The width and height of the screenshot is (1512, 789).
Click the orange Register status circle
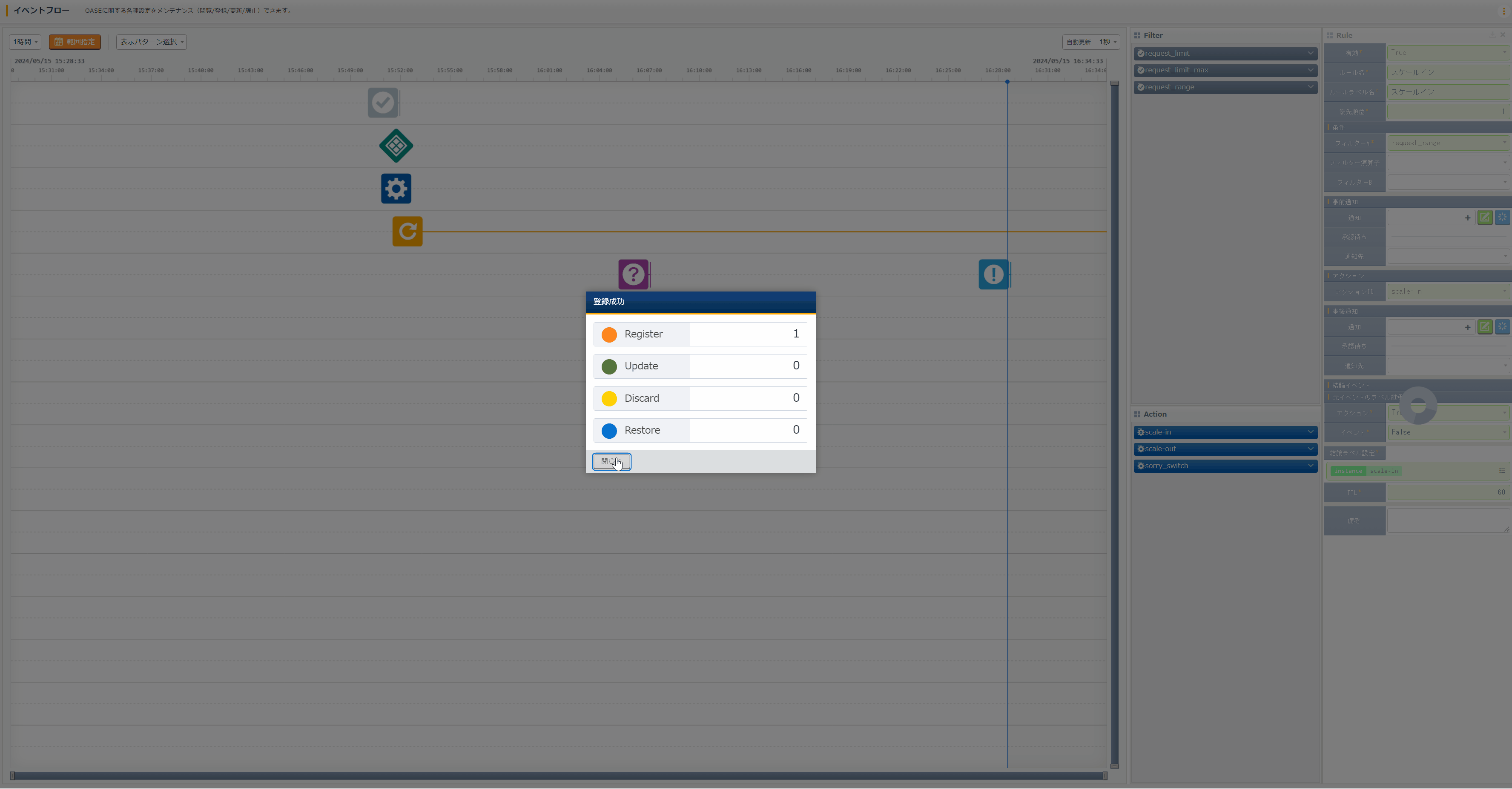[608, 334]
